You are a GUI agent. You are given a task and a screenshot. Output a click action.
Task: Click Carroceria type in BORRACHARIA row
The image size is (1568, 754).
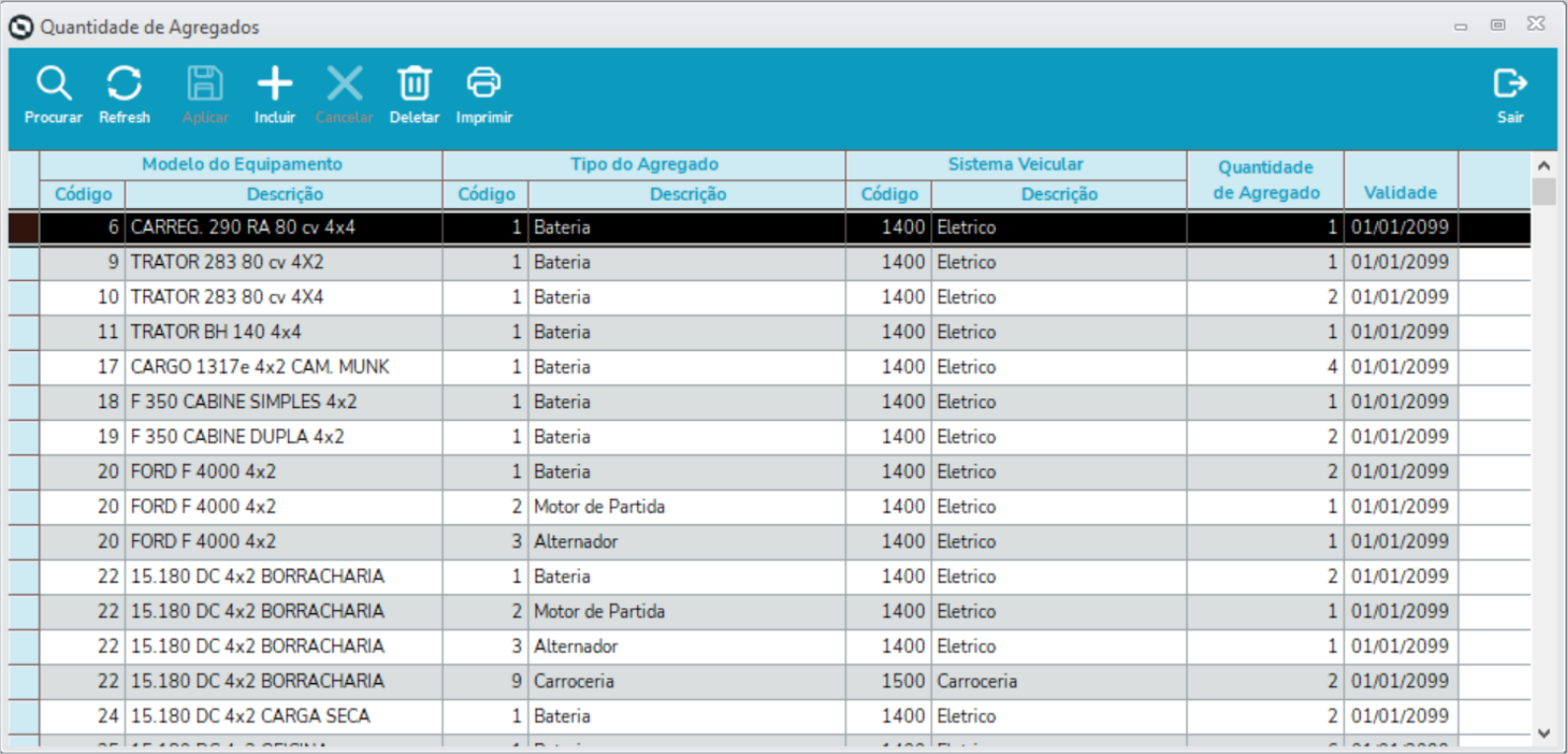[x=686, y=681]
